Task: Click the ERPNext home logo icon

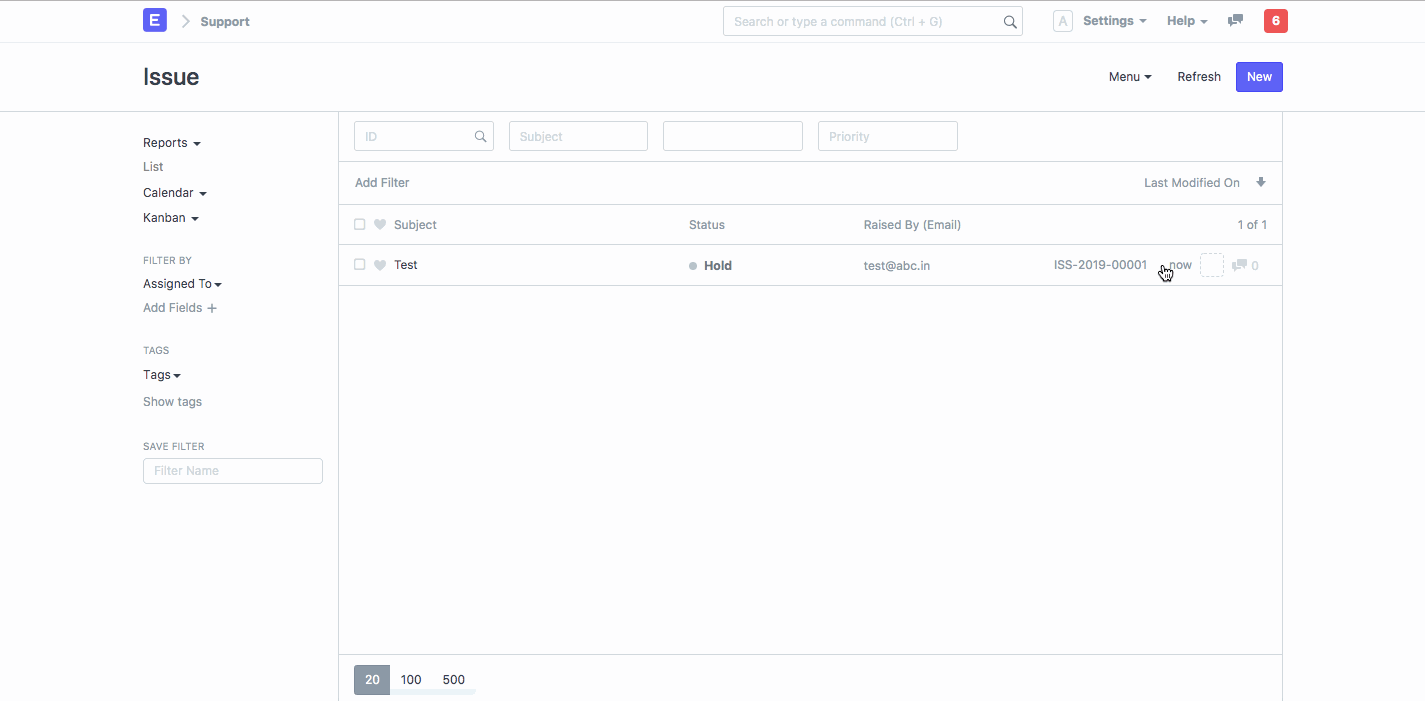Action: (155, 20)
